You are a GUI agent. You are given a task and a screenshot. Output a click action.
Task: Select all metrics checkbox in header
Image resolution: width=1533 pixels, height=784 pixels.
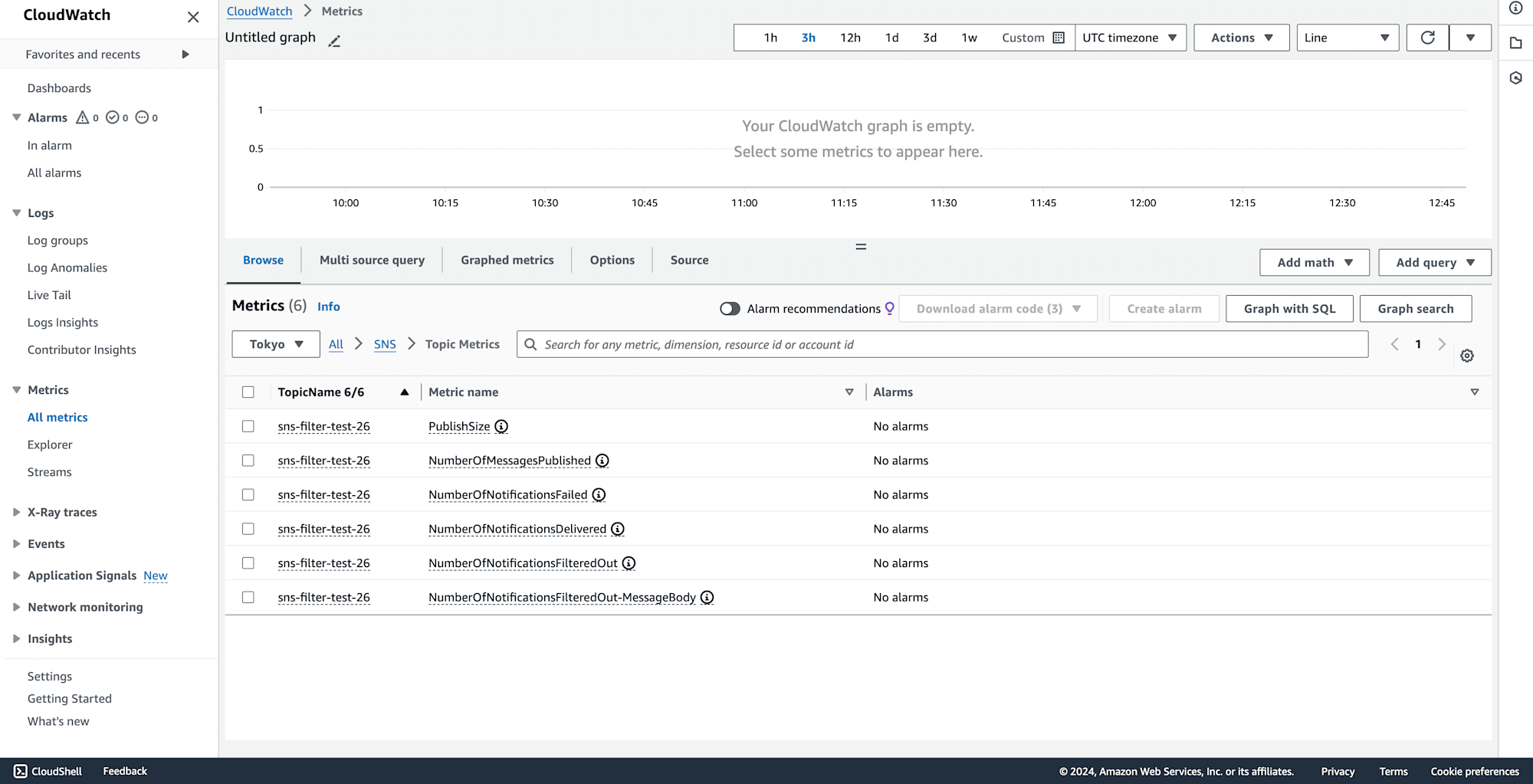(x=248, y=392)
